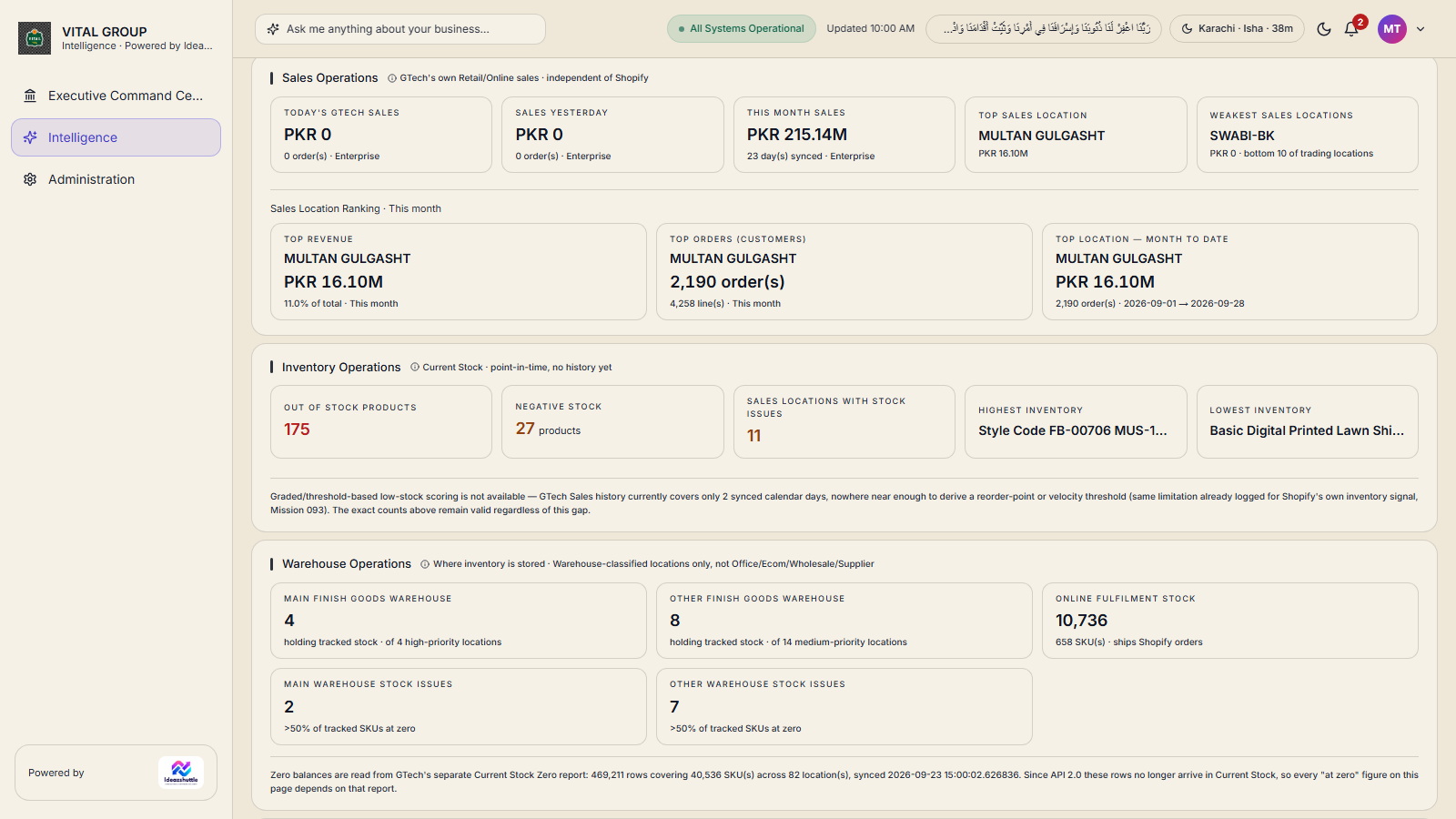Click MULTAN GULGASHT under Top Sales Location

coord(1042,136)
